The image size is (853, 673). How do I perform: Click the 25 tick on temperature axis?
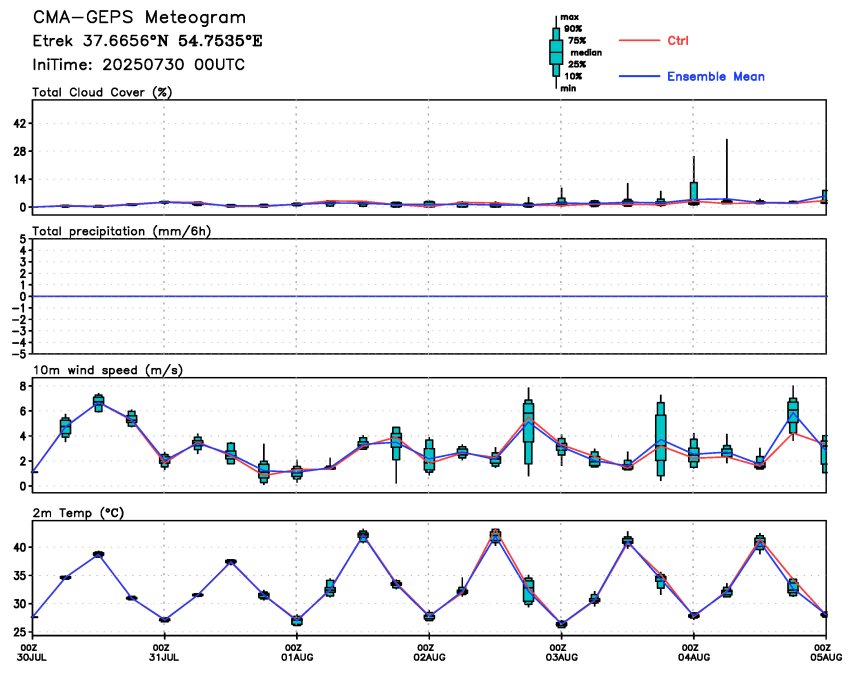[x=20, y=632]
